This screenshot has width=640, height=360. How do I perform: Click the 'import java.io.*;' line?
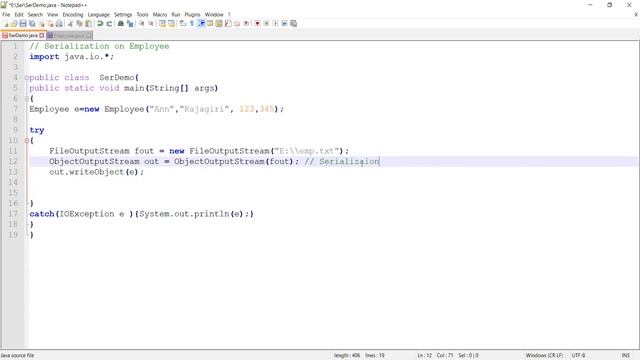71,57
